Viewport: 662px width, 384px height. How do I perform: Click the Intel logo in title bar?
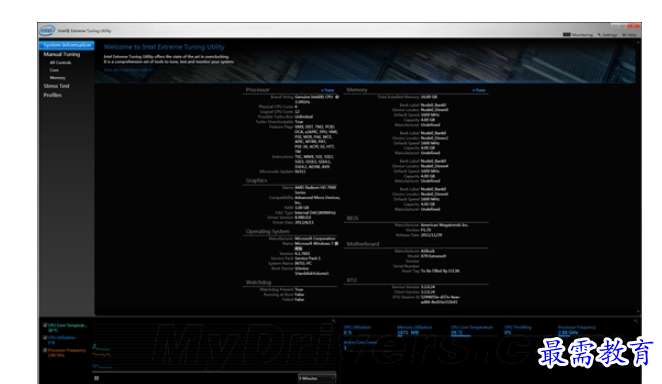point(47,30)
